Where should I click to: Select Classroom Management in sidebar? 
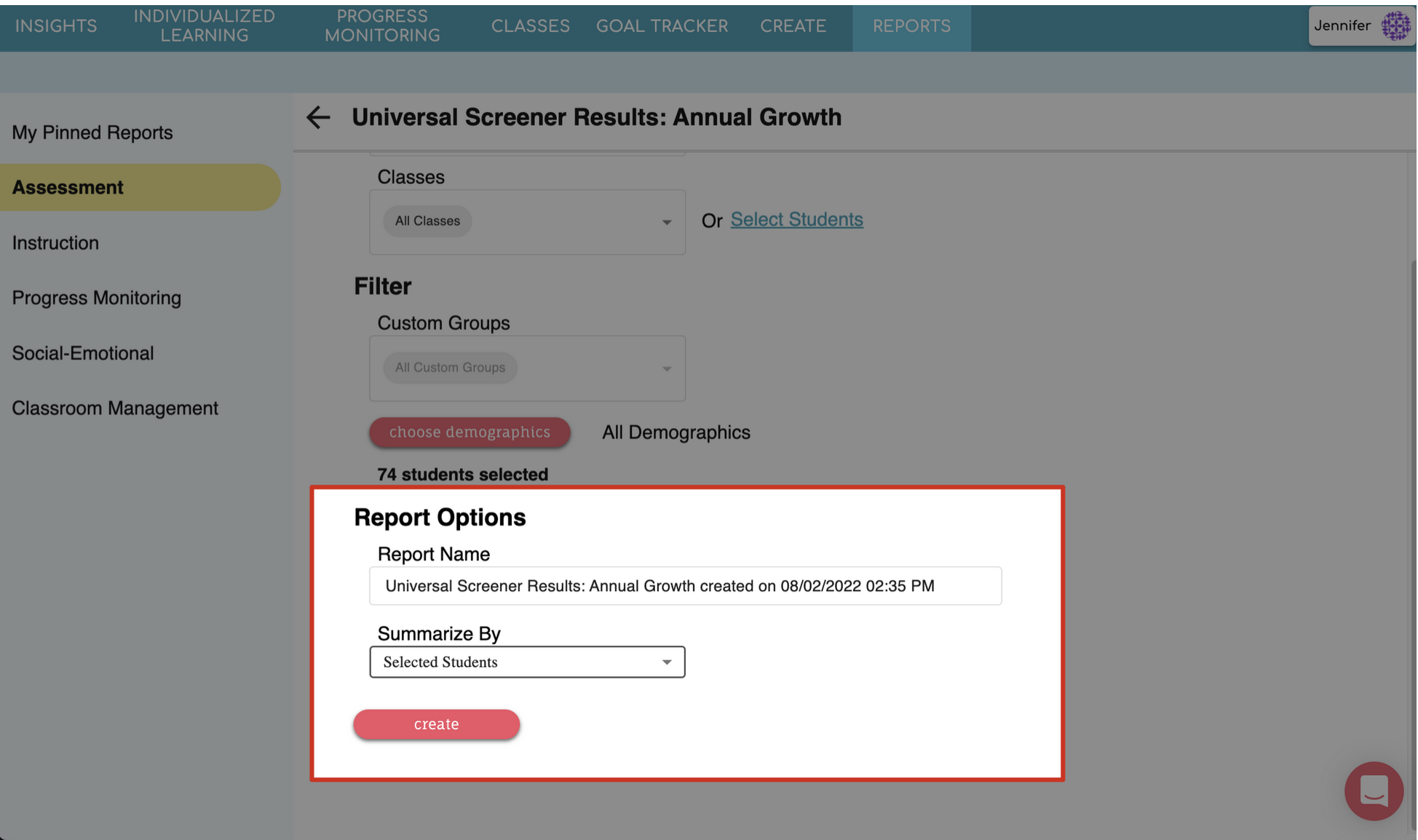(x=115, y=408)
